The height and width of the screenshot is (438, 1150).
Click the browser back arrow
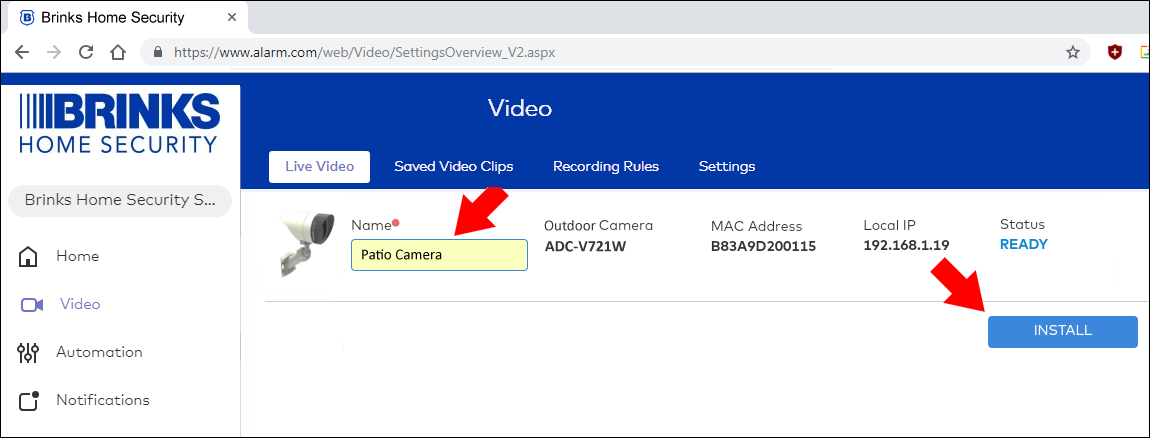[22, 52]
